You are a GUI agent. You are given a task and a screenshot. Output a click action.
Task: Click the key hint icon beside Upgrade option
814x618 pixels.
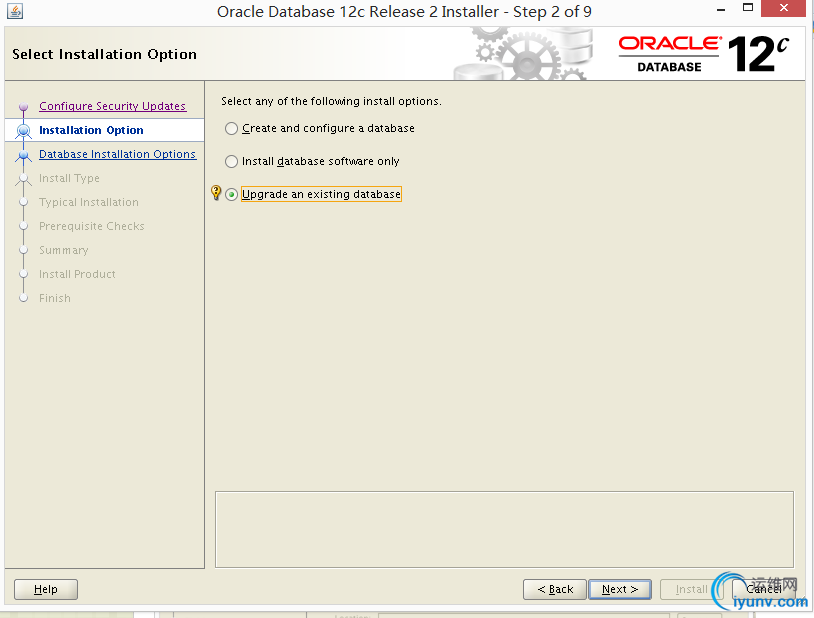216,193
